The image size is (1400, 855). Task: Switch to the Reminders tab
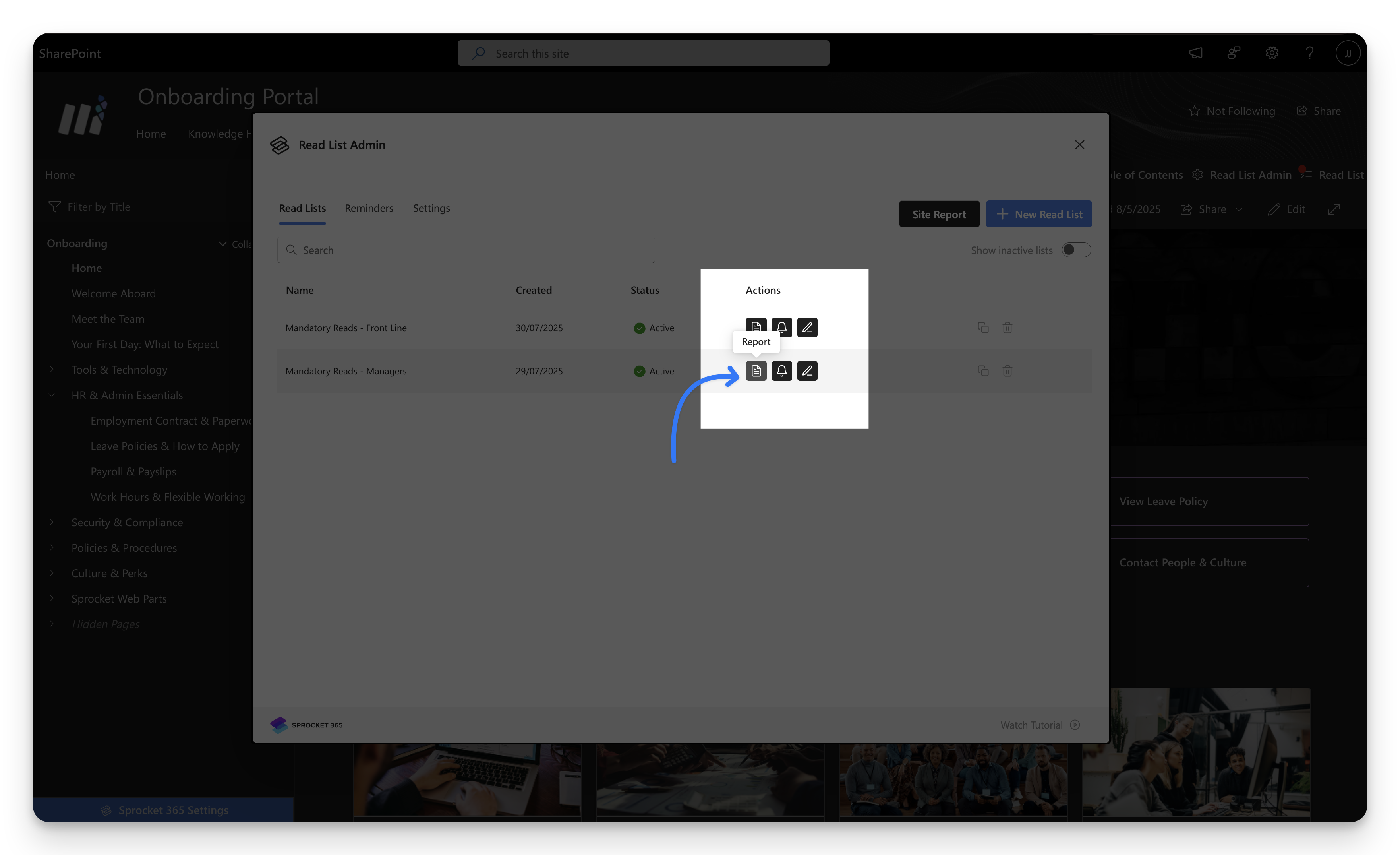[369, 208]
